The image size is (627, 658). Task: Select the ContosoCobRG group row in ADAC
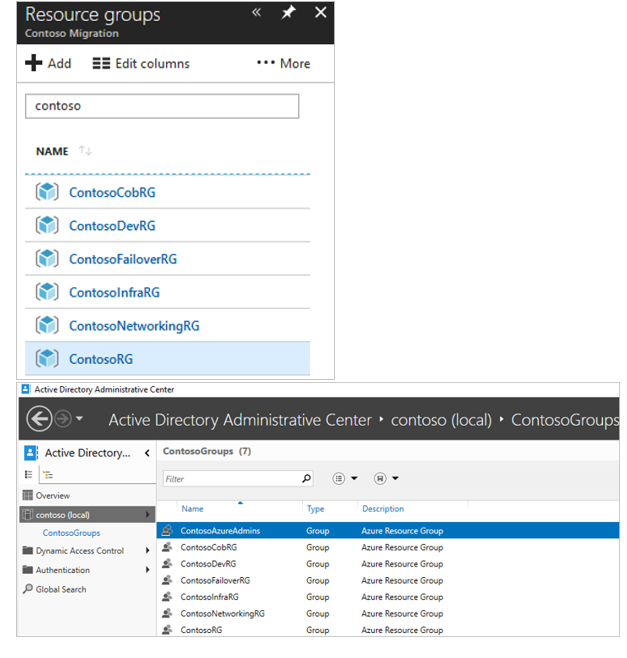[388, 548]
